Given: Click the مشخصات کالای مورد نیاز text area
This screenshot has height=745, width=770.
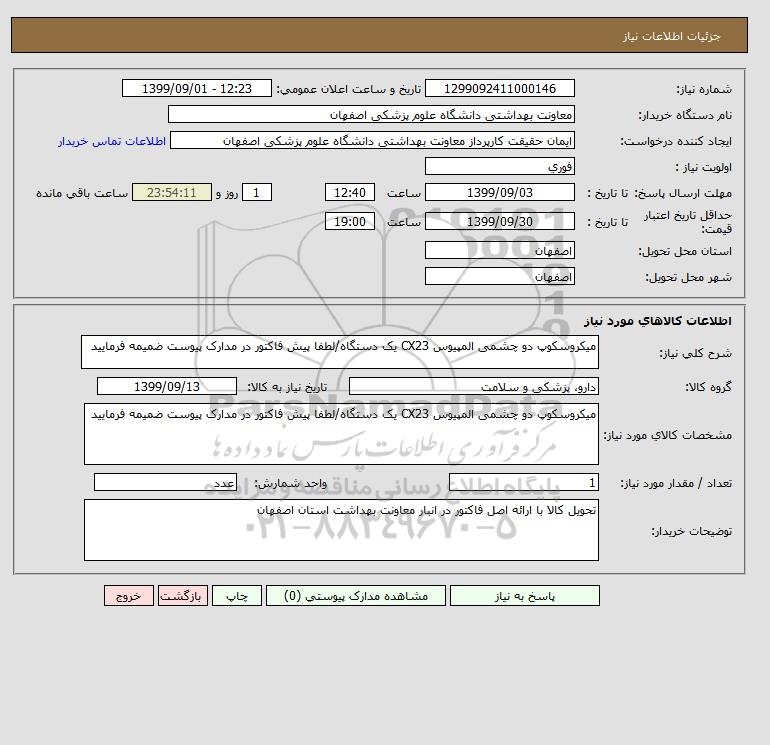Looking at the screenshot, I should click(341, 434).
